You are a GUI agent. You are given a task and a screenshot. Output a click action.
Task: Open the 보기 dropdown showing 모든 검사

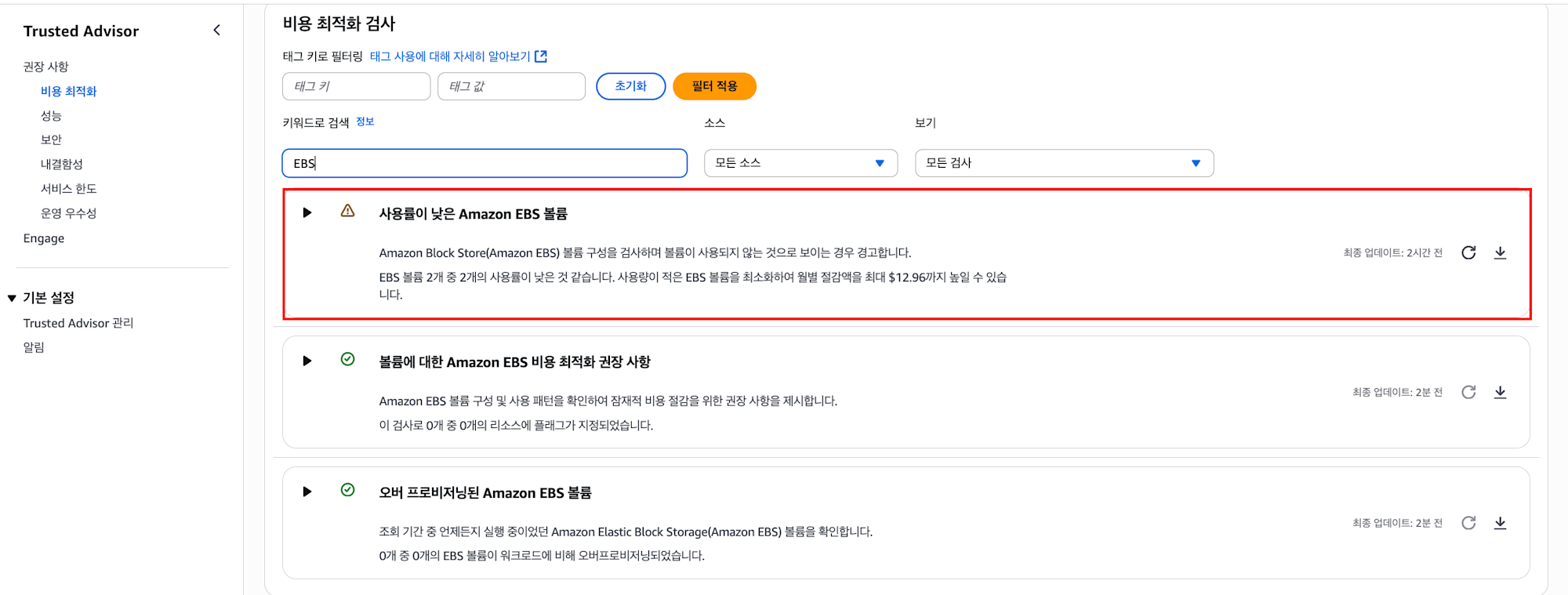[1064, 163]
